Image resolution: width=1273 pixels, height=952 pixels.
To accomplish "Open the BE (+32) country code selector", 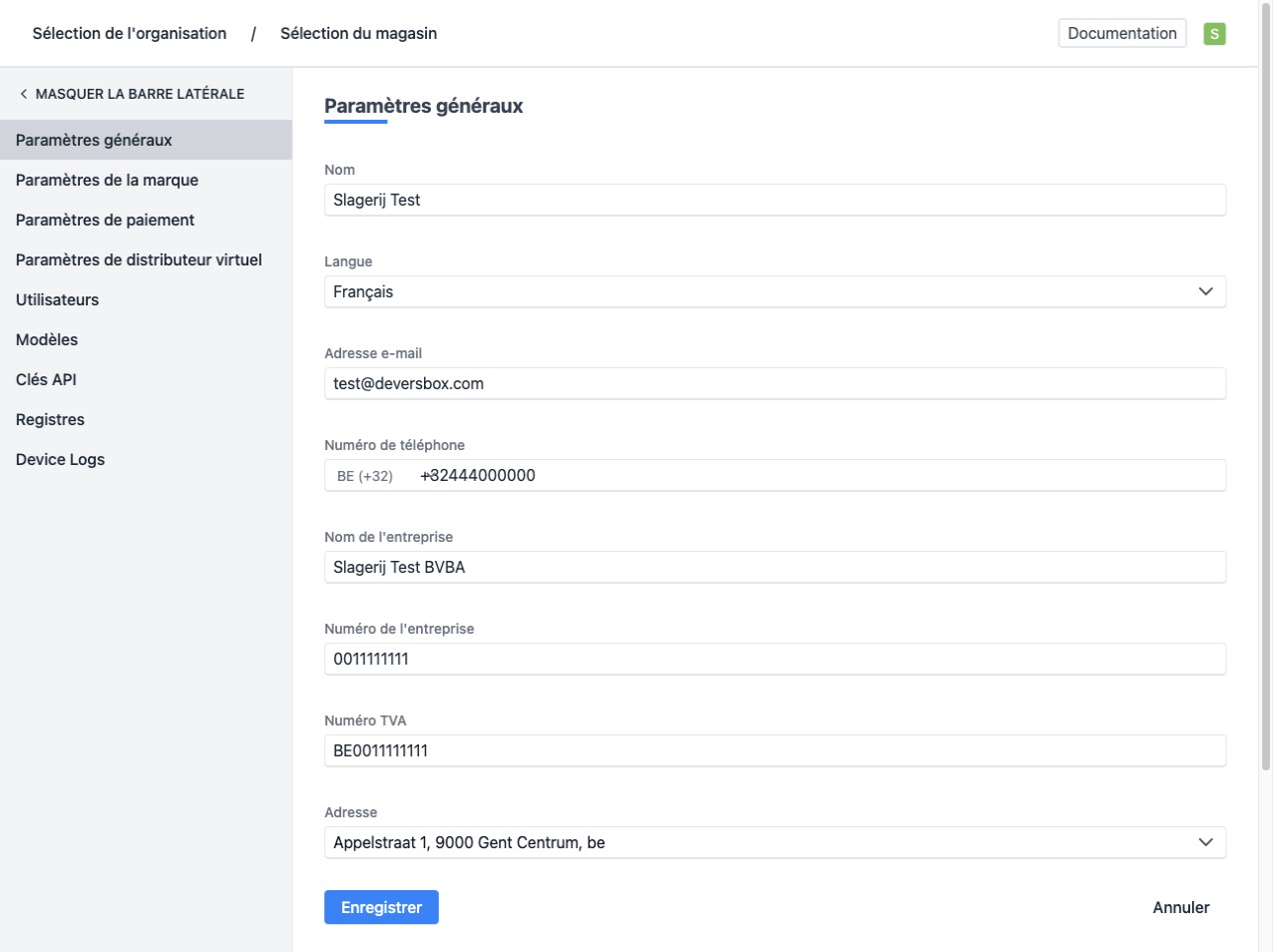I will point(365,476).
